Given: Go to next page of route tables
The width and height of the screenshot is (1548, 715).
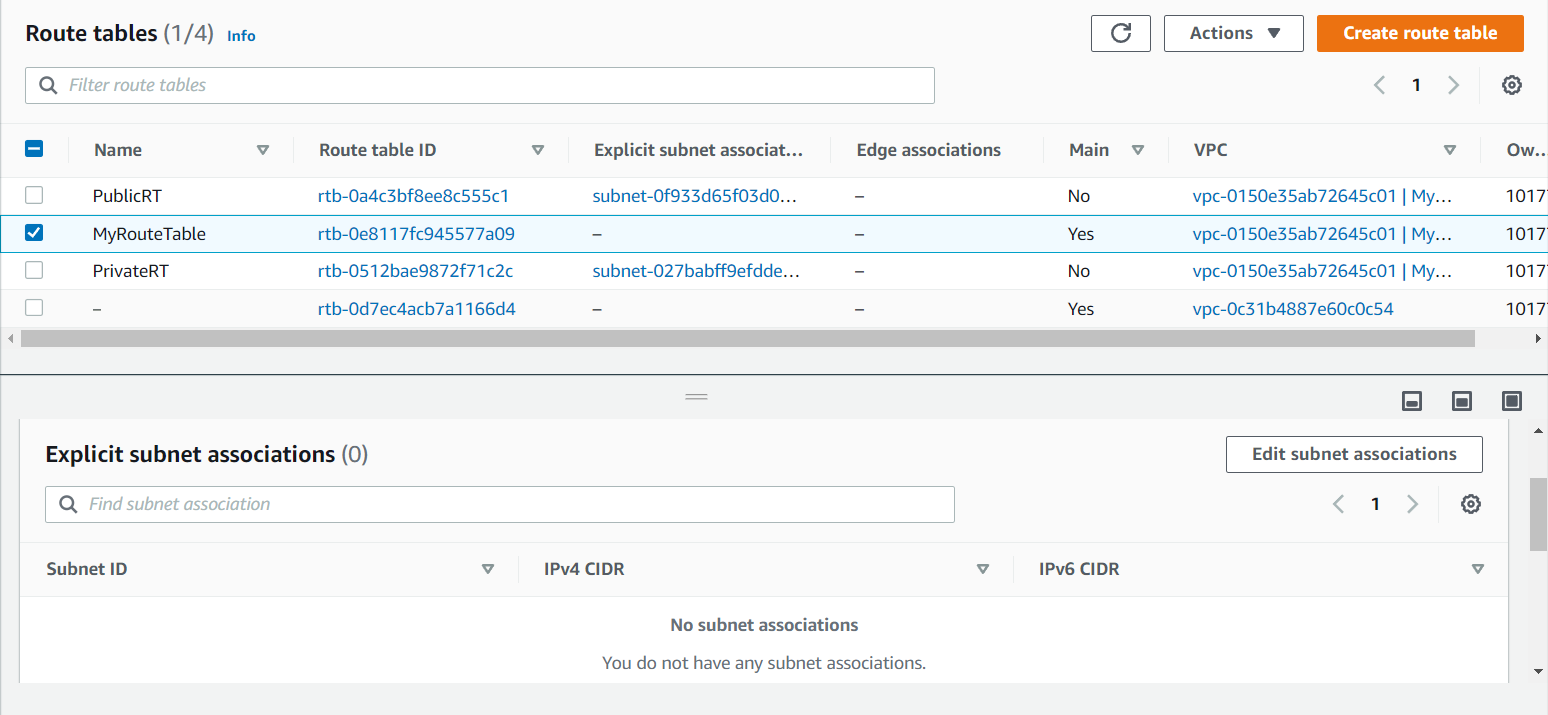Looking at the screenshot, I should click(1453, 85).
